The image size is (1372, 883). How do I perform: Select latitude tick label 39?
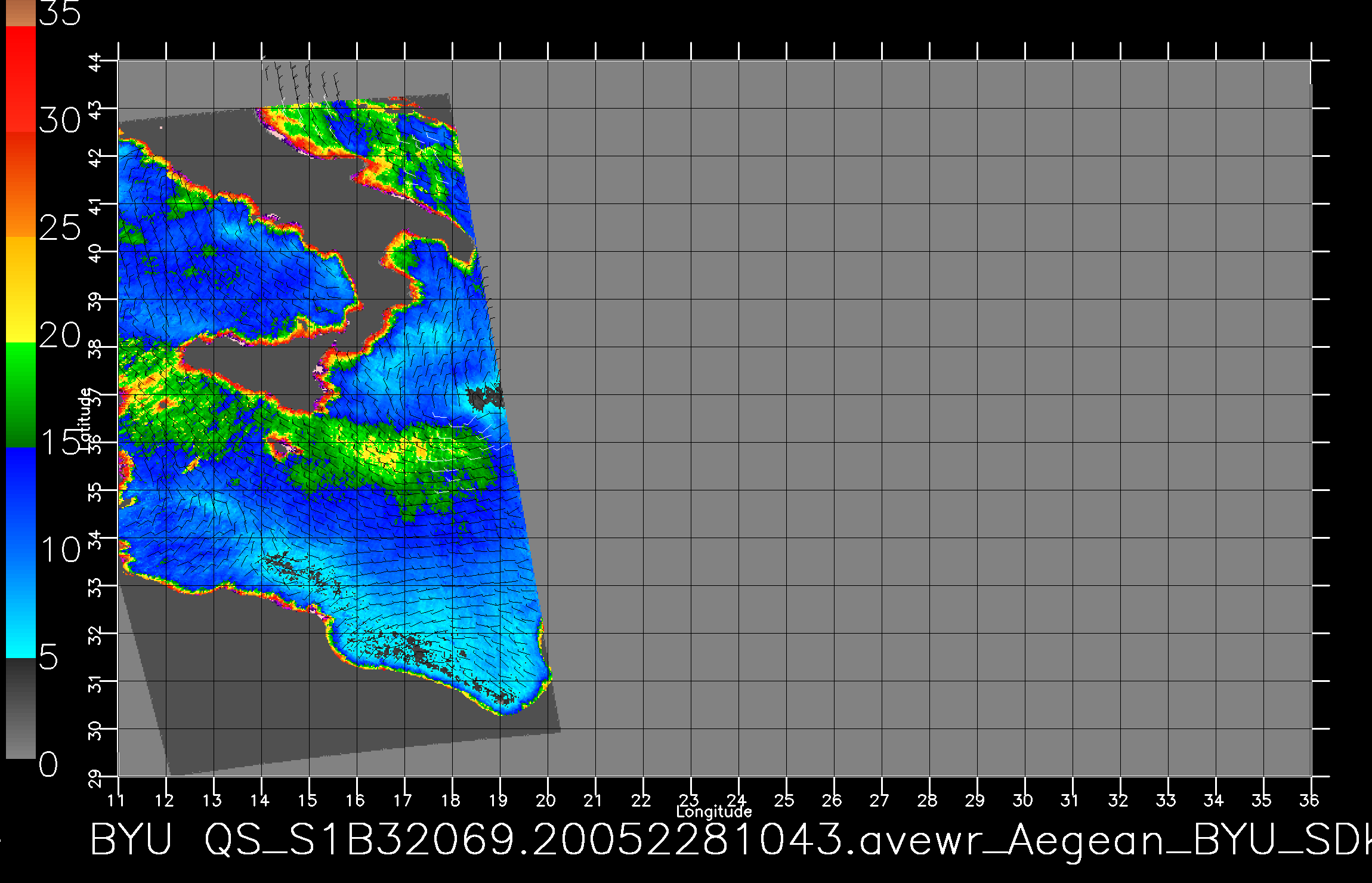(95, 301)
